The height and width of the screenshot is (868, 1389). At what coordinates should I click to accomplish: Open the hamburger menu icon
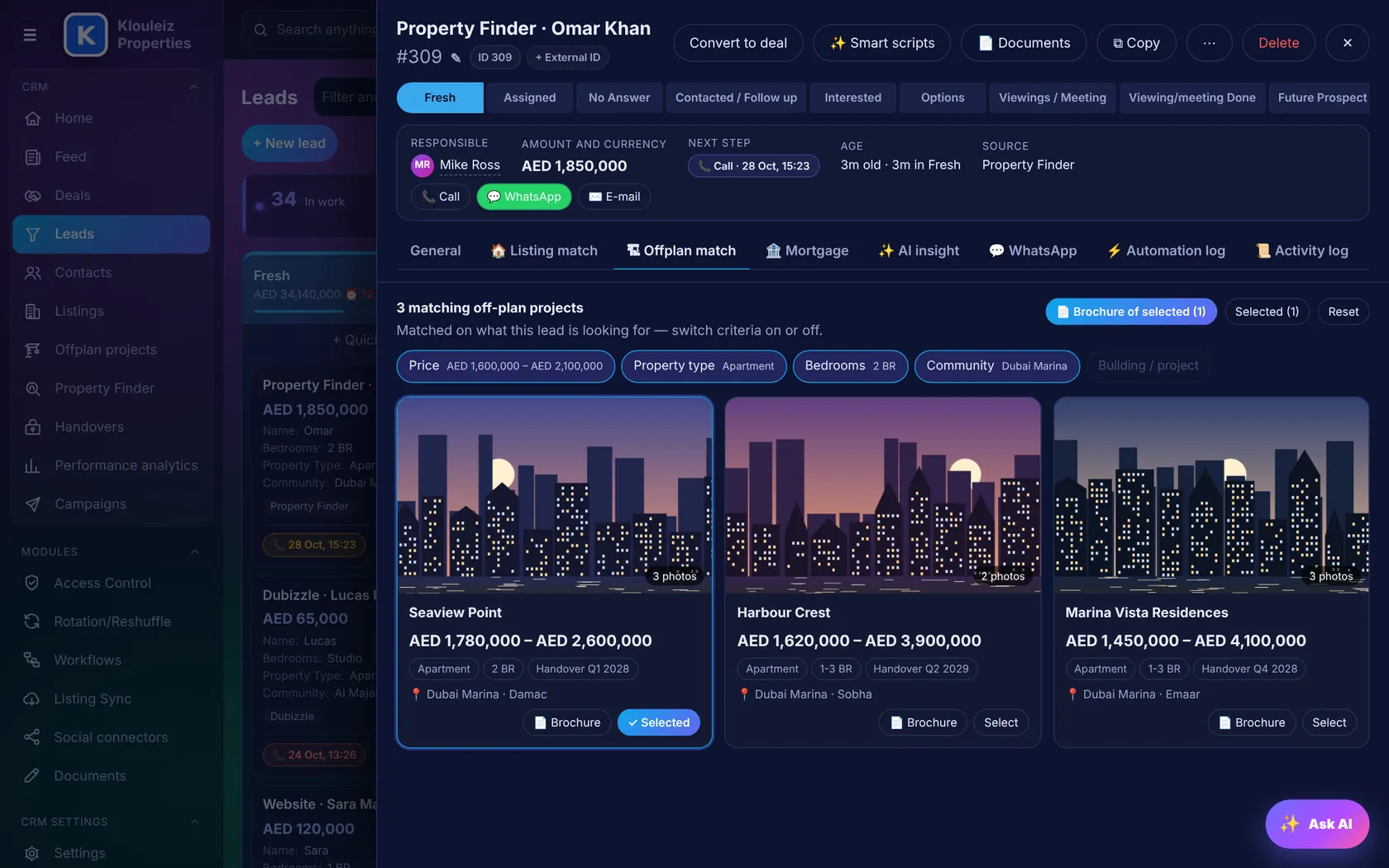click(30, 35)
